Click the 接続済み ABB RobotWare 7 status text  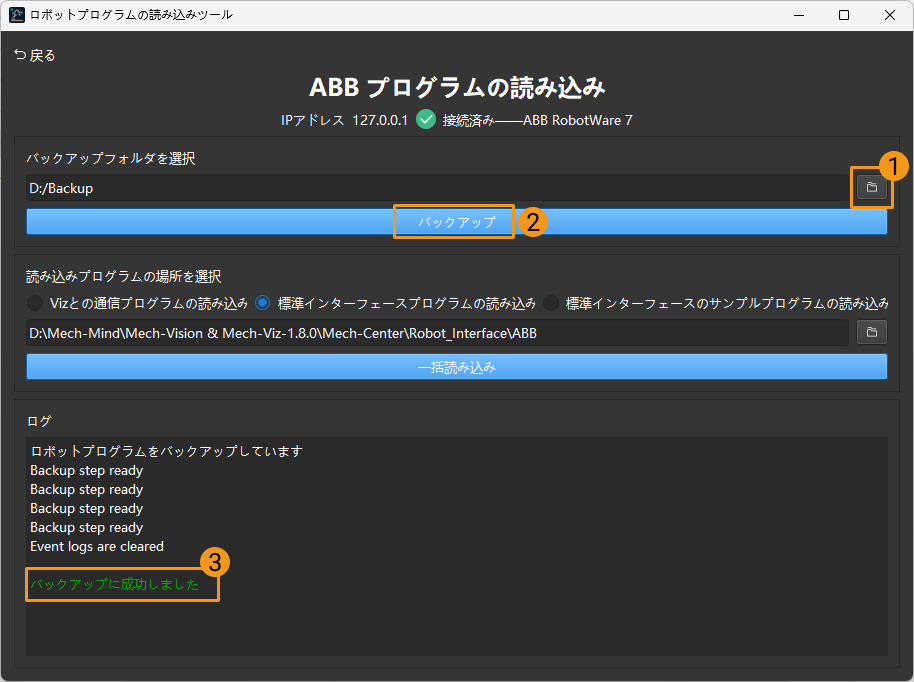[537, 120]
